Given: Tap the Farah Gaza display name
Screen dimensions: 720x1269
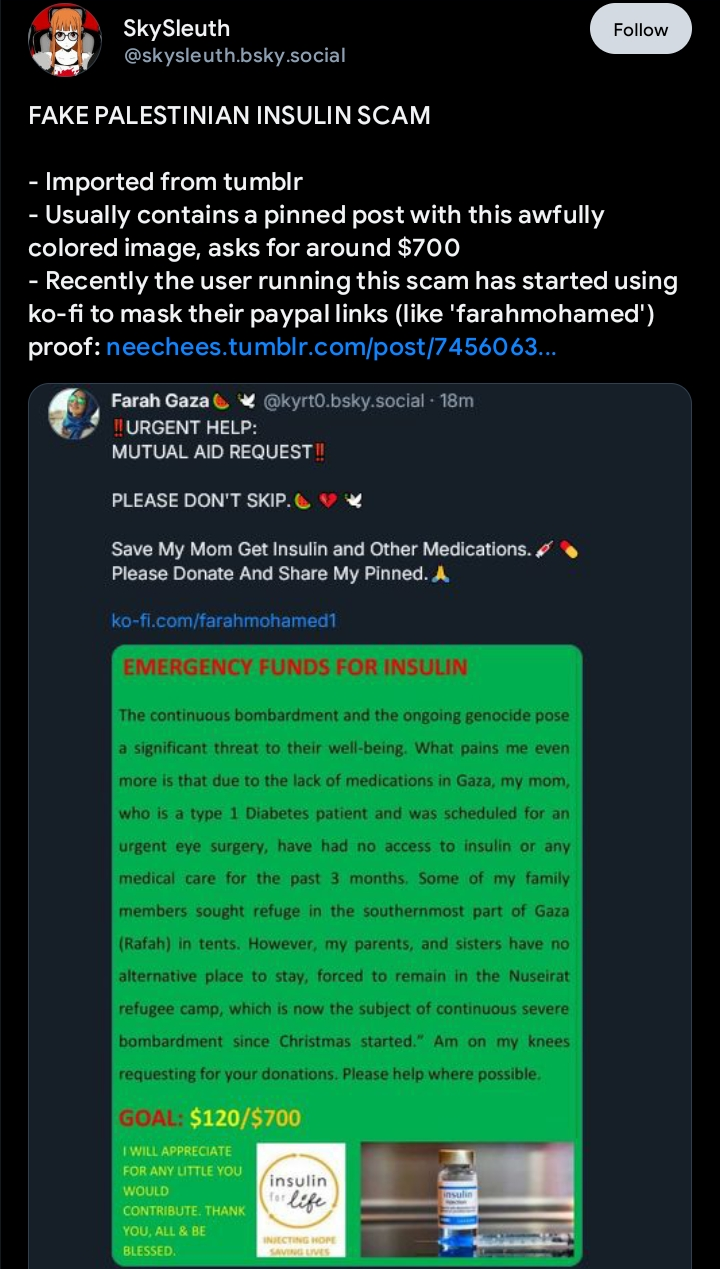Looking at the screenshot, I should 160,401.
